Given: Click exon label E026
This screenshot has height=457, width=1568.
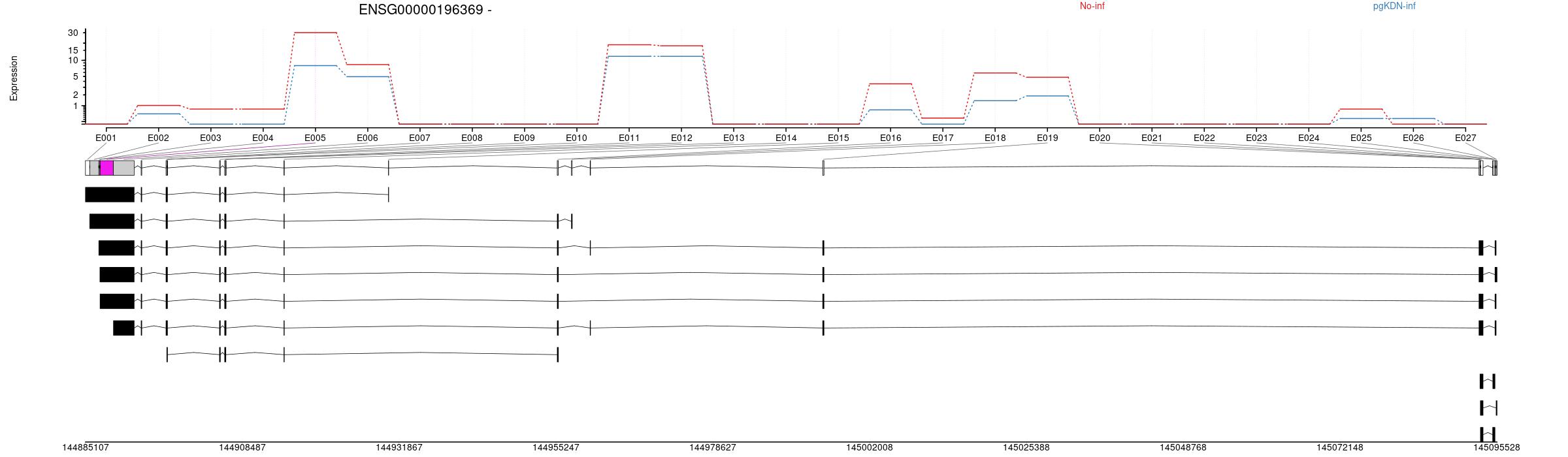Looking at the screenshot, I should coord(1413,138).
